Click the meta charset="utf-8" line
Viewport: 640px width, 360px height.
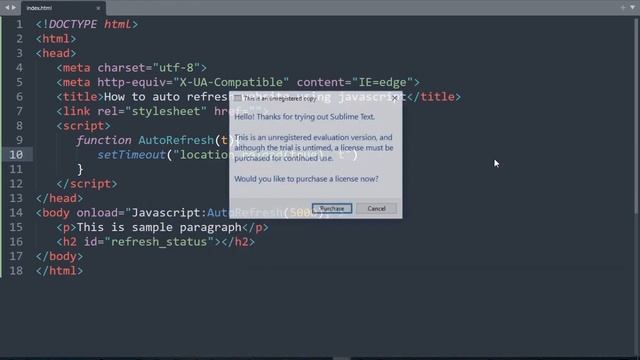click(131, 68)
